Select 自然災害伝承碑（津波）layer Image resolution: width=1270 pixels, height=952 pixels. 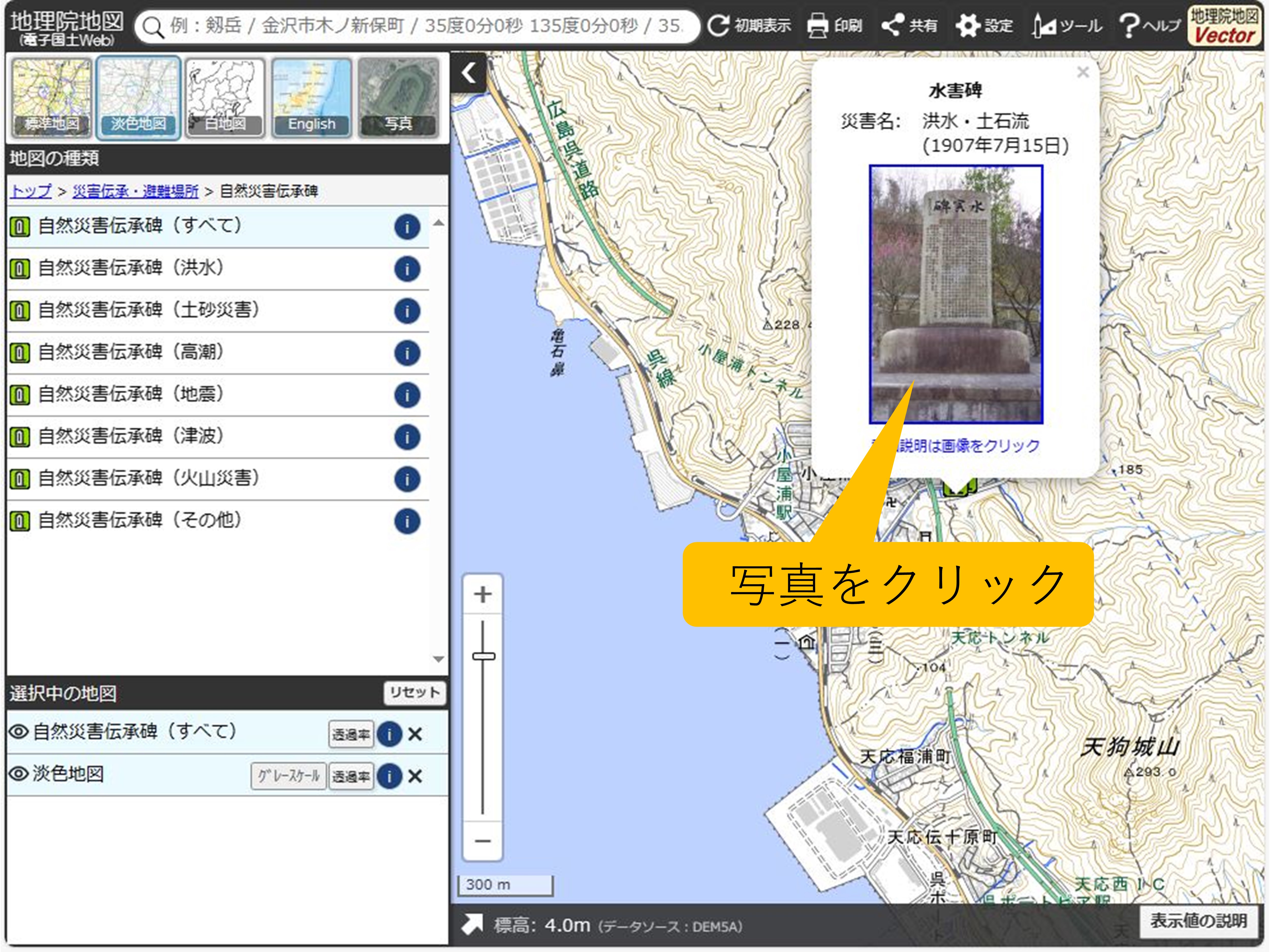(218, 437)
